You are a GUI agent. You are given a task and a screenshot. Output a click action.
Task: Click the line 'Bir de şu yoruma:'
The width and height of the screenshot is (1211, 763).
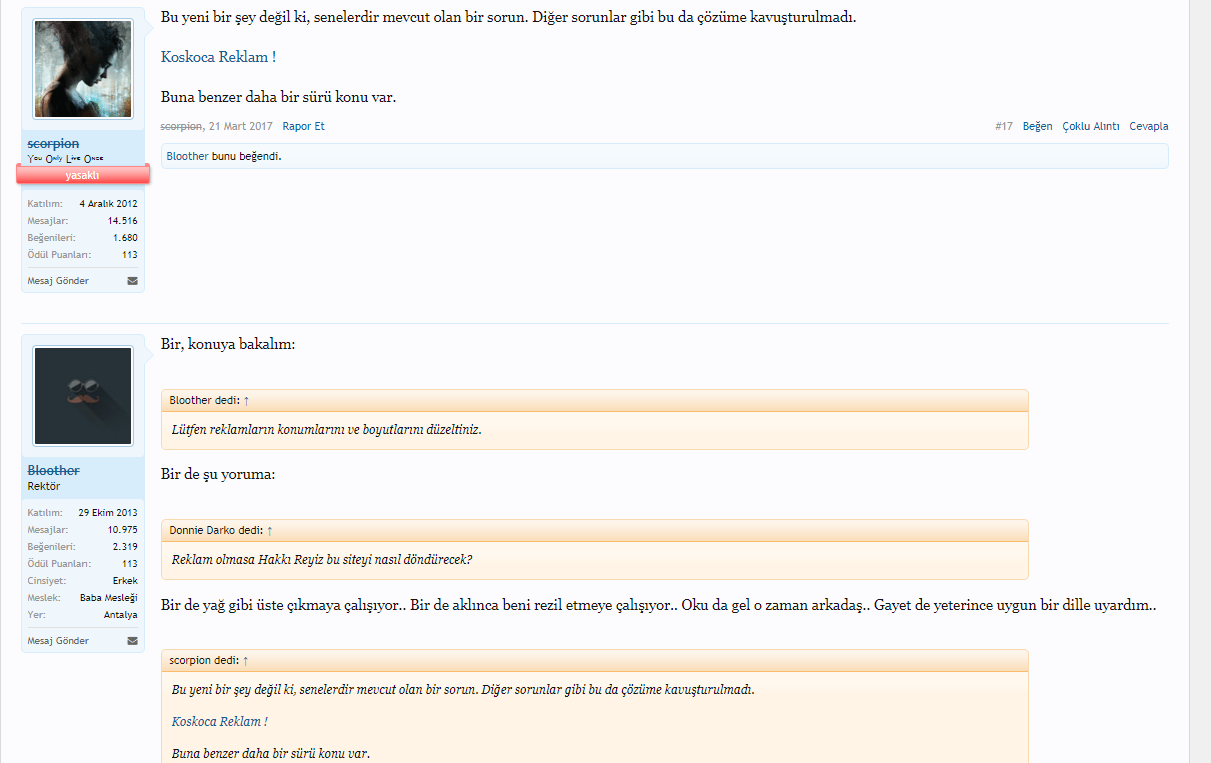(218, 474)
